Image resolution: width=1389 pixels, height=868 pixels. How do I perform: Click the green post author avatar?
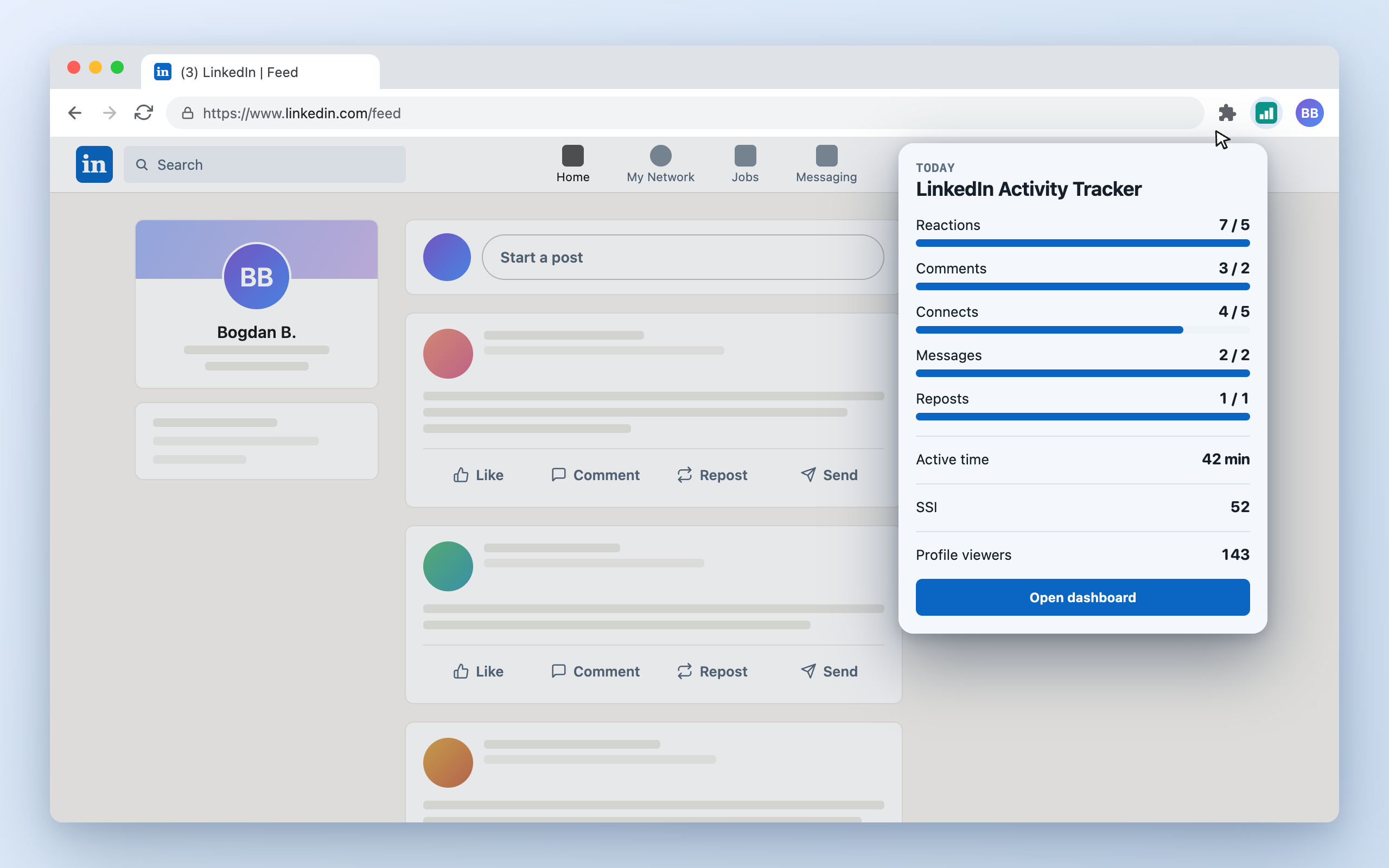448,566
